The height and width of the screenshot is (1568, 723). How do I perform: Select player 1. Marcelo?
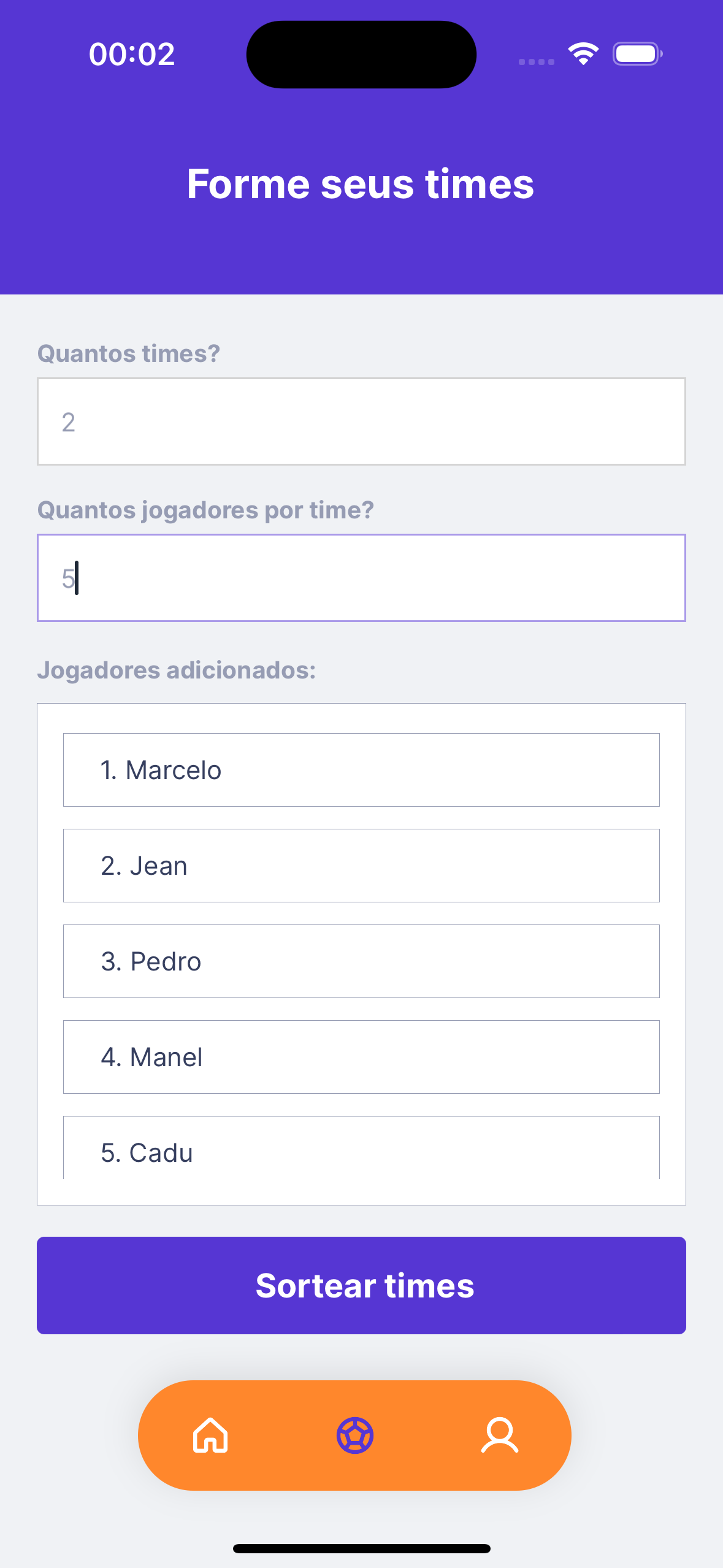[x=361, y=770]
